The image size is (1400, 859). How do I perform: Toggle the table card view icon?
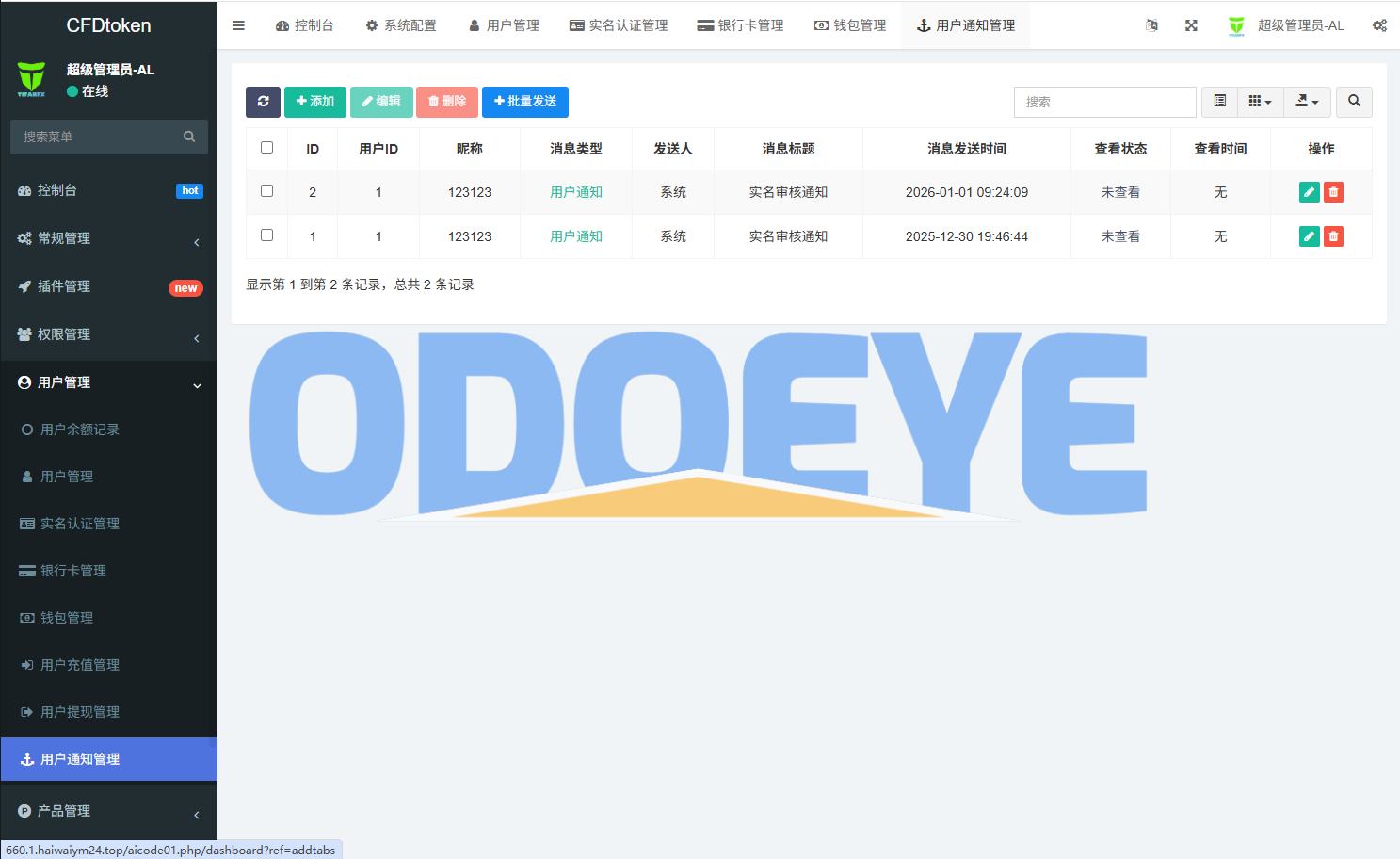click(x=1219, y=102)
